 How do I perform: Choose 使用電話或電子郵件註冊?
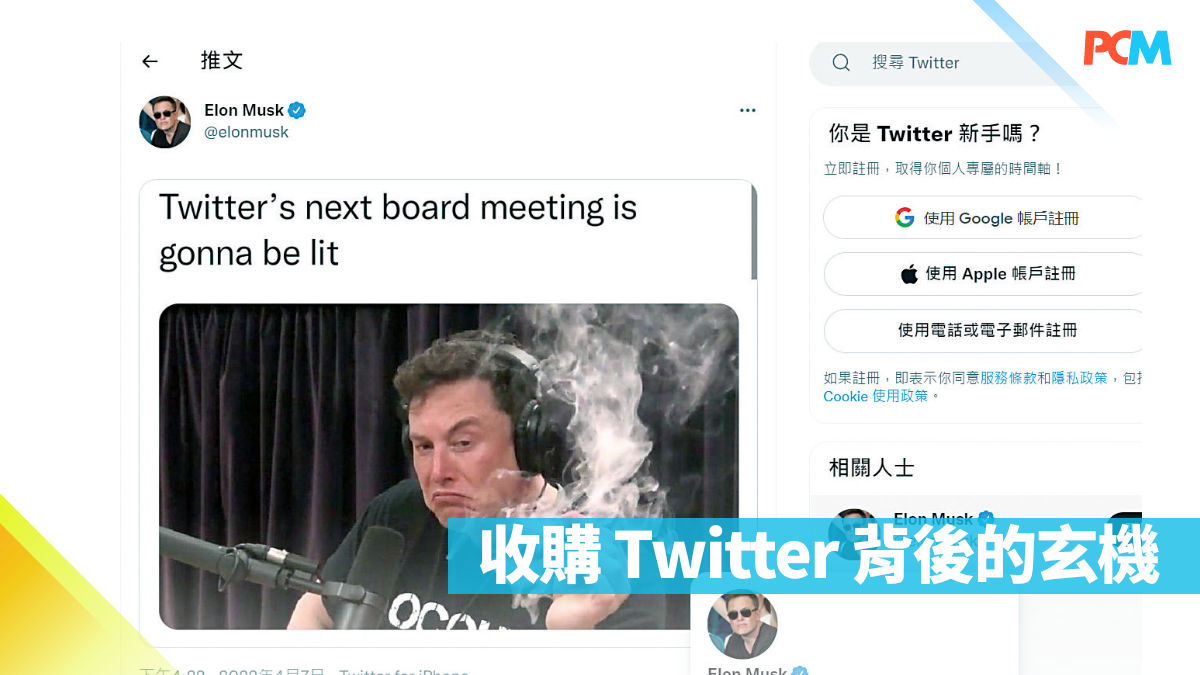click(983, 330)
